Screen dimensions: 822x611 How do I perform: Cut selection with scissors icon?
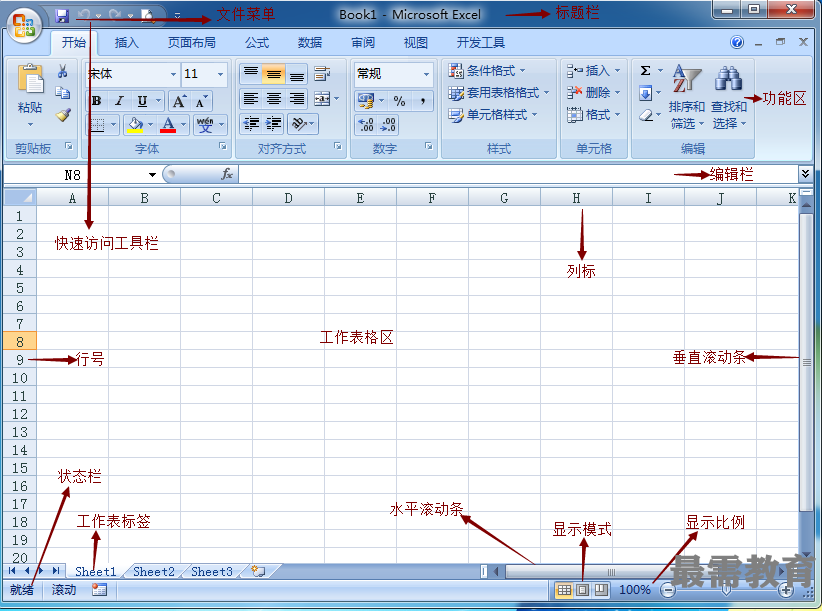point(63,71)
